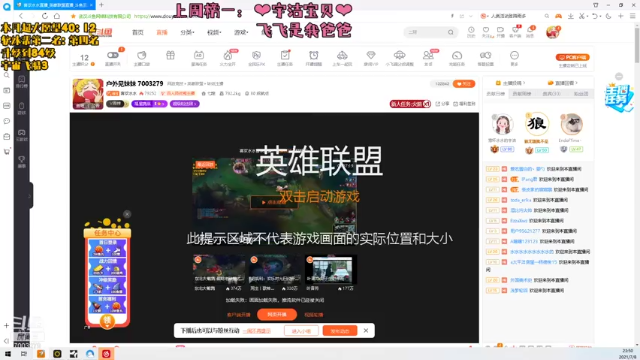Click the 客户端开播 link

tap(239, 315)
